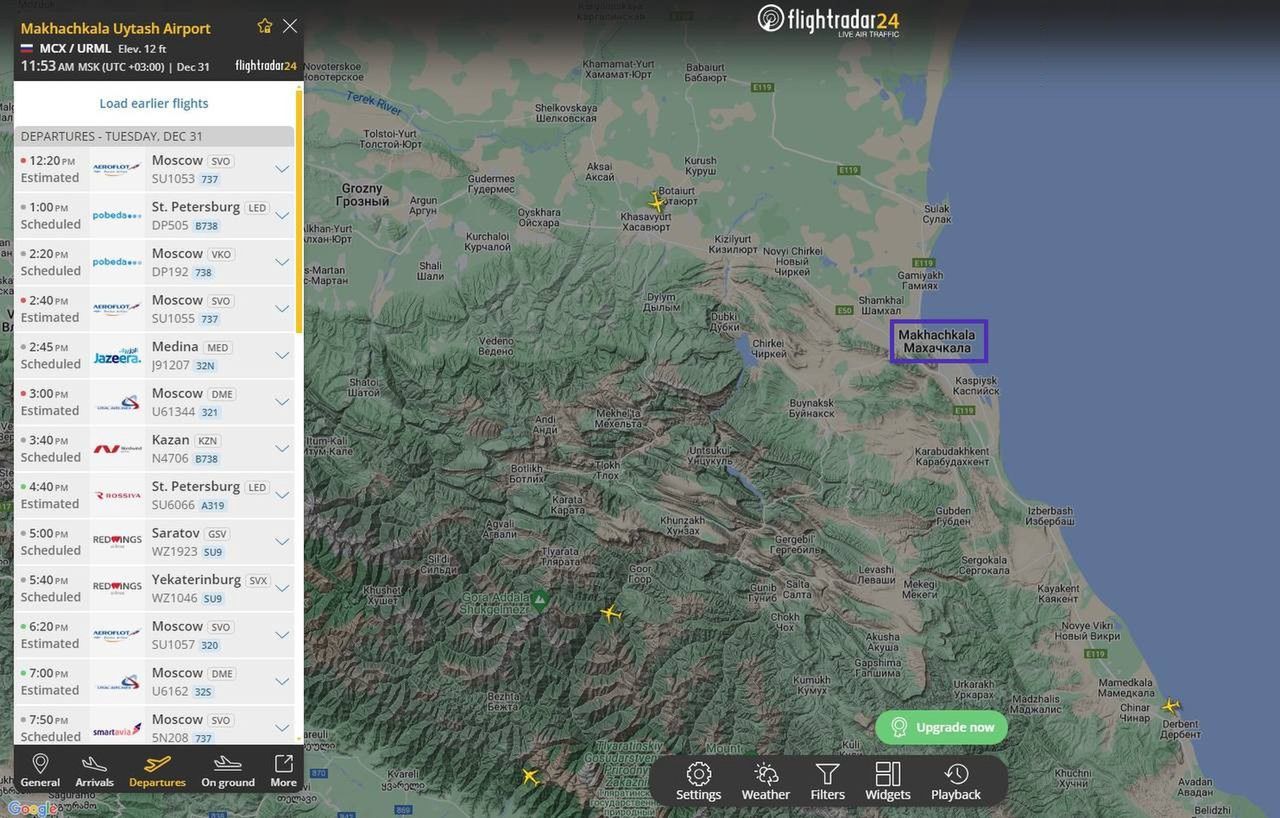Click the Rossiya logo on SU6066 row

[117, 495]
